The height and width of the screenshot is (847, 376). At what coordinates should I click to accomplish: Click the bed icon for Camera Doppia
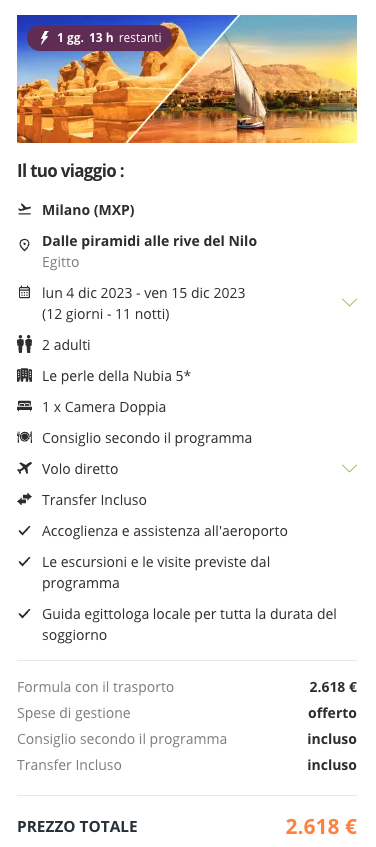pyautogui.click(x=24, y=407)
